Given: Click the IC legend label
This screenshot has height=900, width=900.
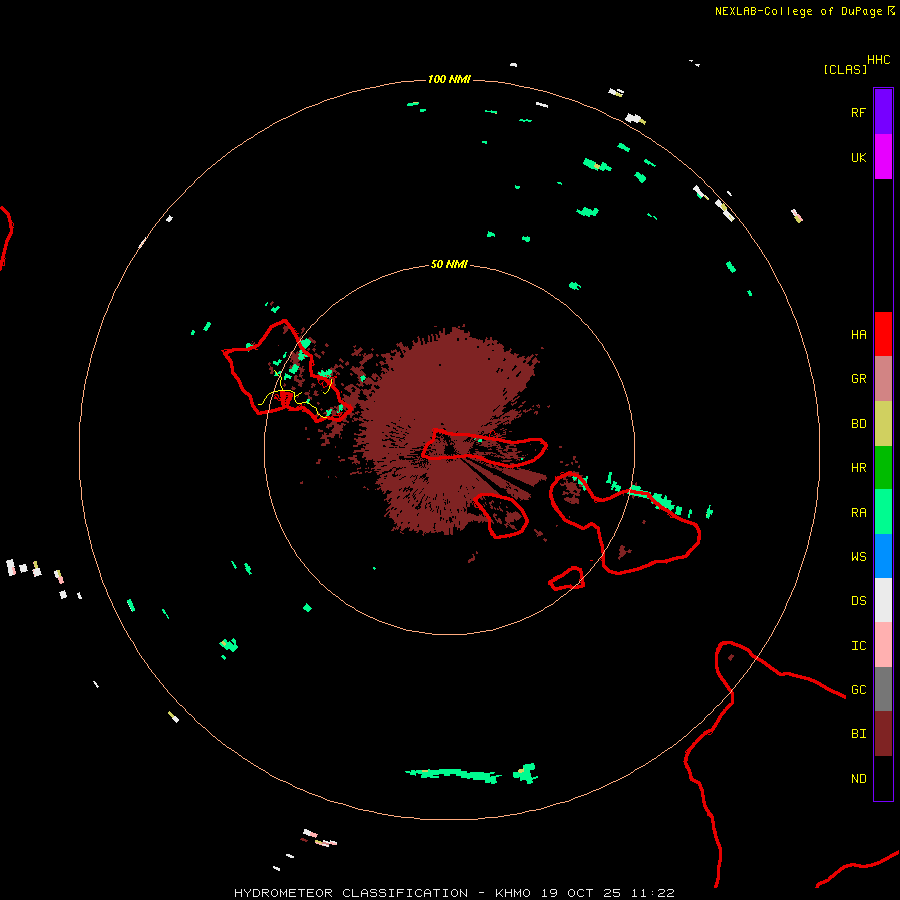Looking at the screenshot, I should pyautogui.click(x=858, y=646).
